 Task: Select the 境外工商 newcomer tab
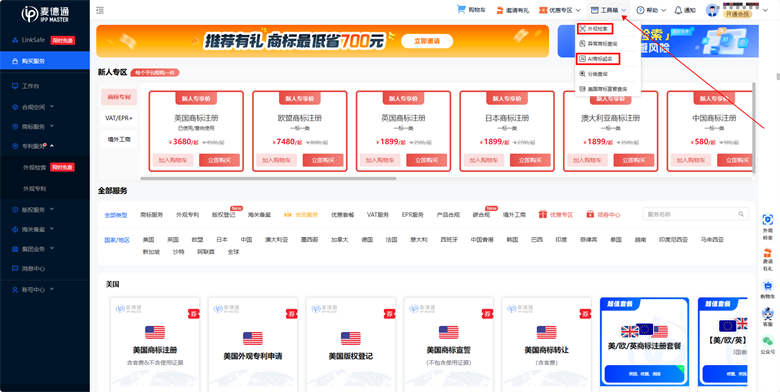[119, 139]
